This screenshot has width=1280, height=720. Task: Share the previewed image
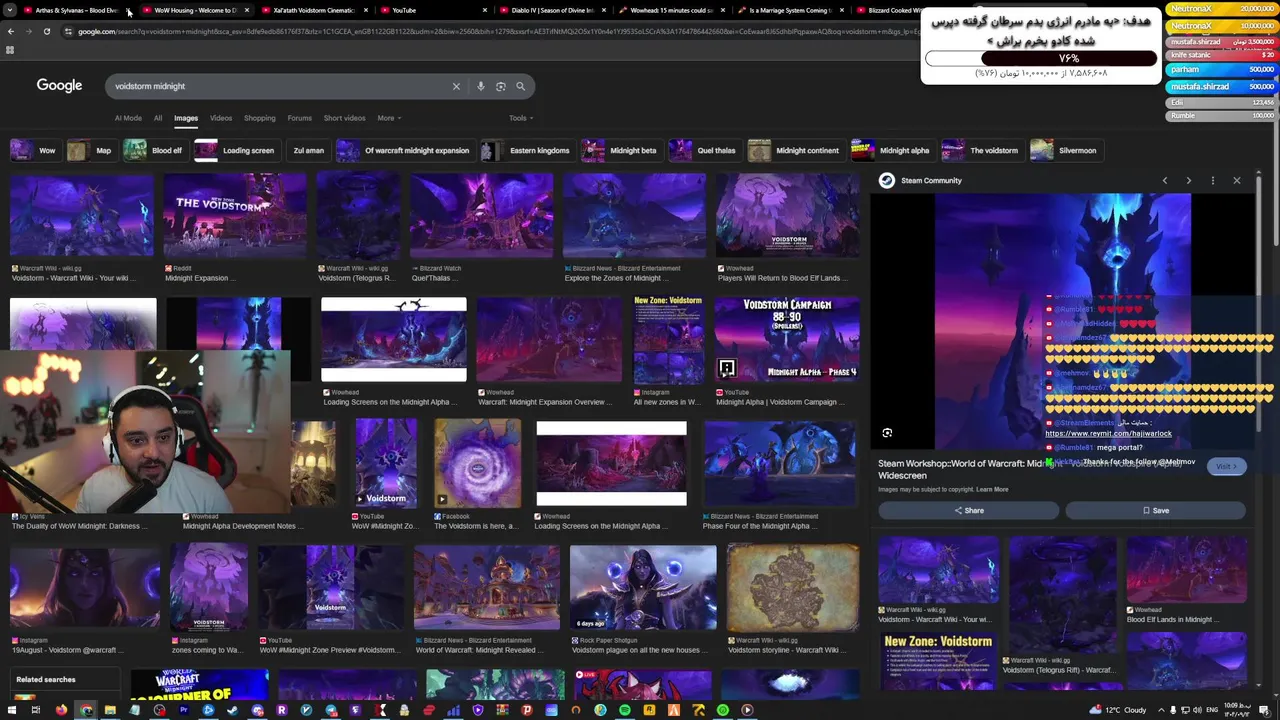pyautogui.click(x=968, y=510)
